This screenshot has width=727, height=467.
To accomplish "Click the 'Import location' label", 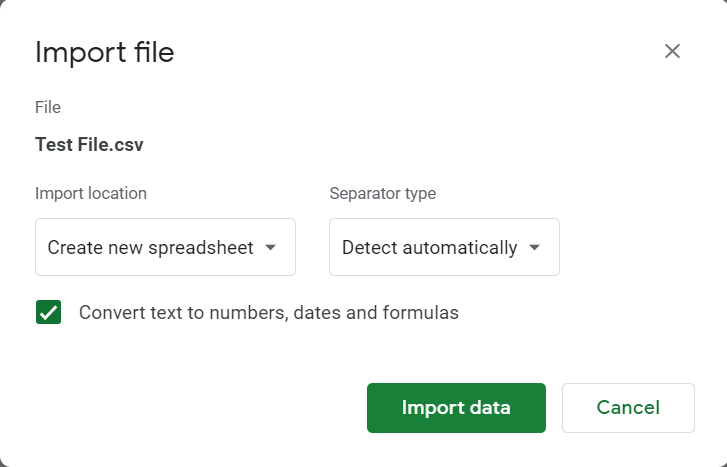I will pyautogui.click(x=91, y=193).
